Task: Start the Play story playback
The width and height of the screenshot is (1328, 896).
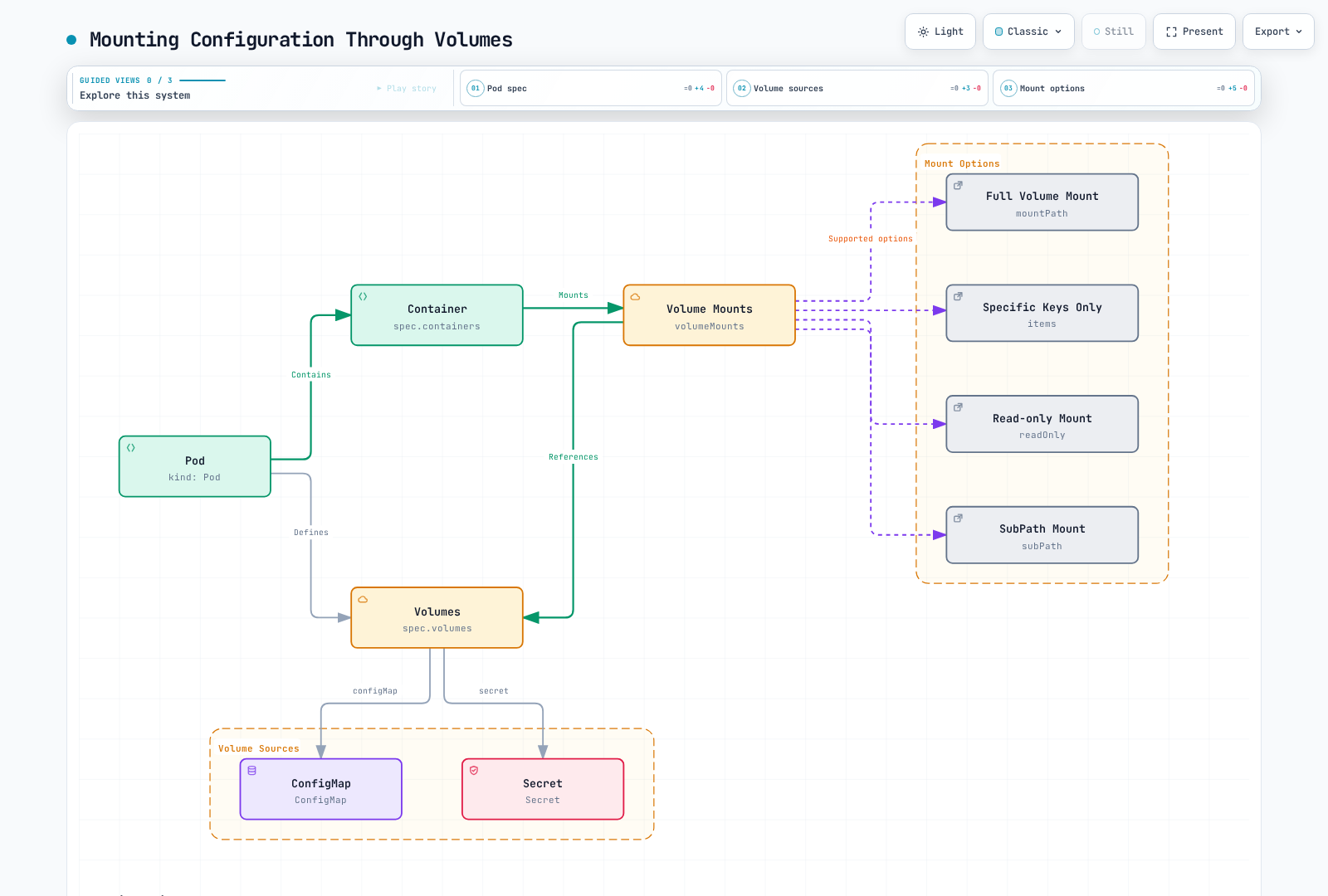Action: point(407,89)
